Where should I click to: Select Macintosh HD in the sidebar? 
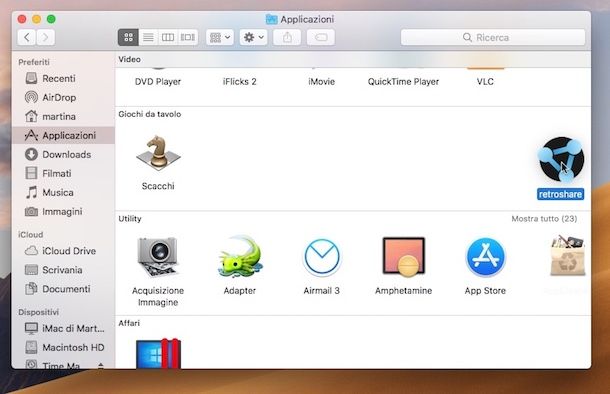tap(63, 347)
